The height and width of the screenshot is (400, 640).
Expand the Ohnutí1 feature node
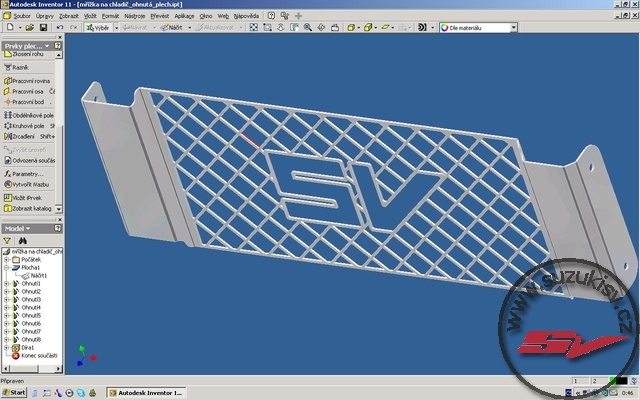(6, 284)
